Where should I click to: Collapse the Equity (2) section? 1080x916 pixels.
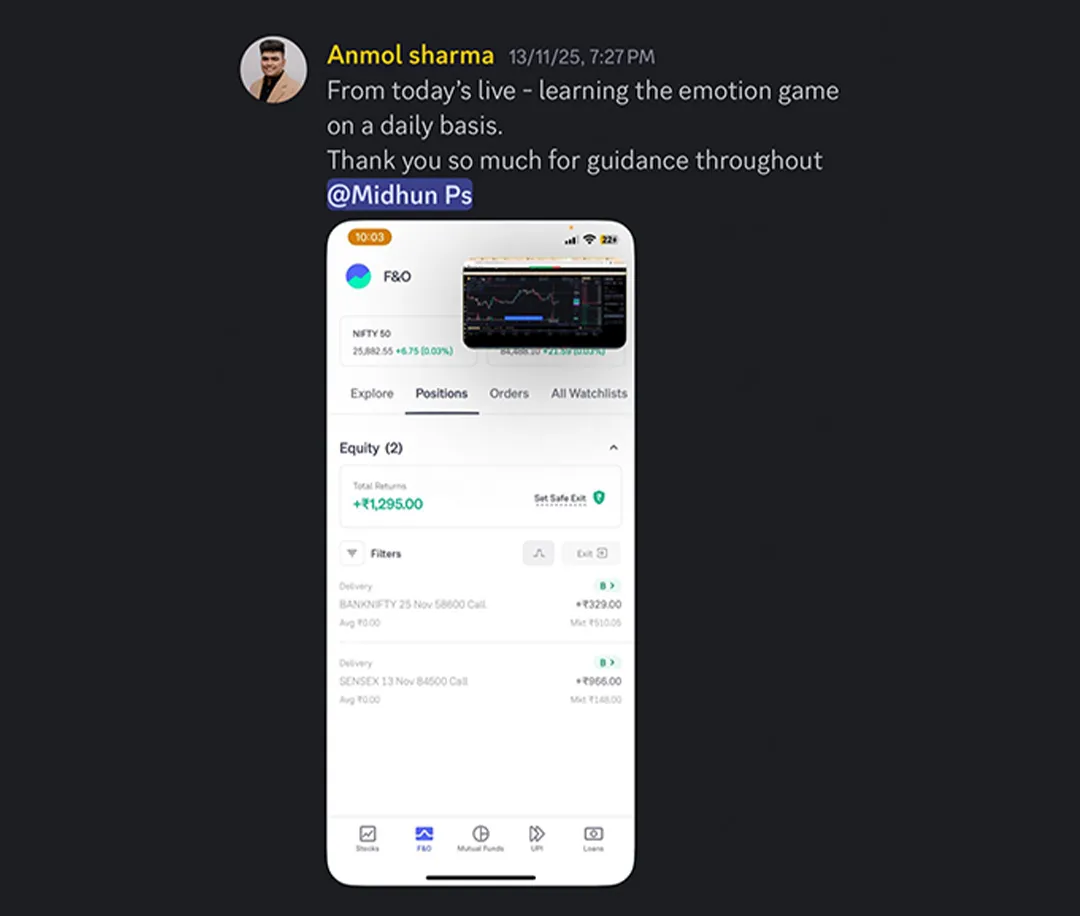(x=613, y=448)
